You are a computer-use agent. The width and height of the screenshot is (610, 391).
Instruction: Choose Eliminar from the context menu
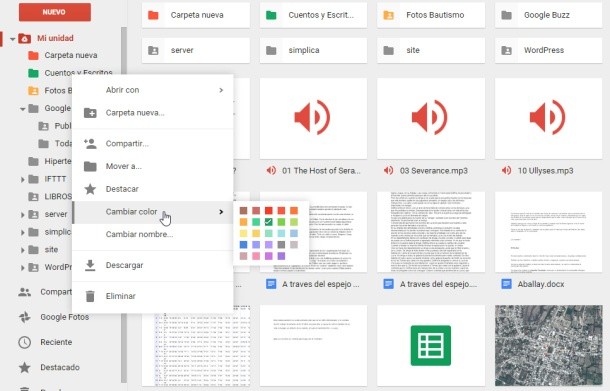pyautogui.click(x=152, y=296)
